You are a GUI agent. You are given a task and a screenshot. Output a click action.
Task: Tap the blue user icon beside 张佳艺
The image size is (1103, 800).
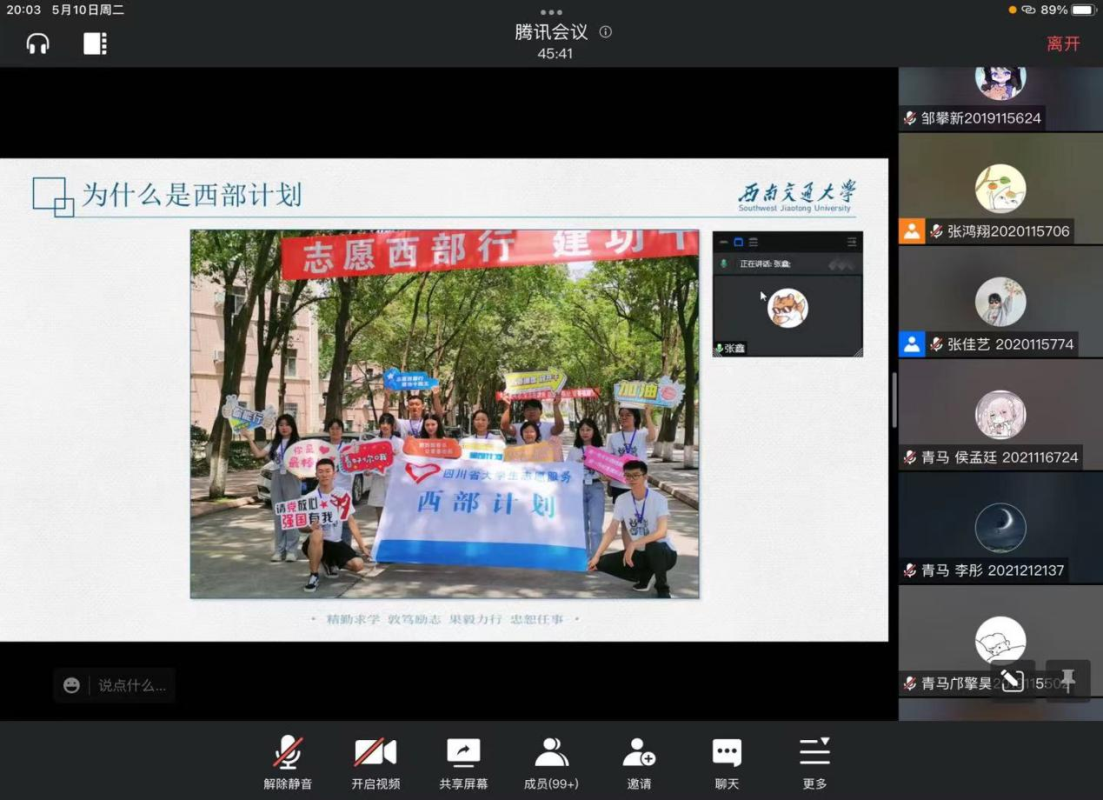coord(912,345)
